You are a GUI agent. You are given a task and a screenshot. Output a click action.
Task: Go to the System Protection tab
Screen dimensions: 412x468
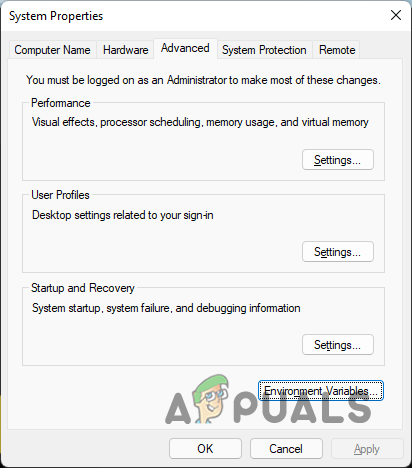click(x=264, y=50)
